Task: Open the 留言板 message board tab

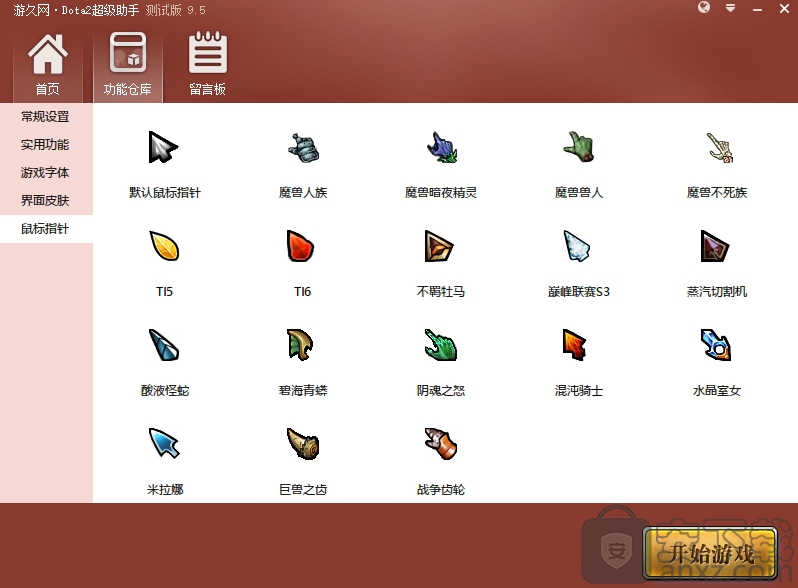Action: 208,65
